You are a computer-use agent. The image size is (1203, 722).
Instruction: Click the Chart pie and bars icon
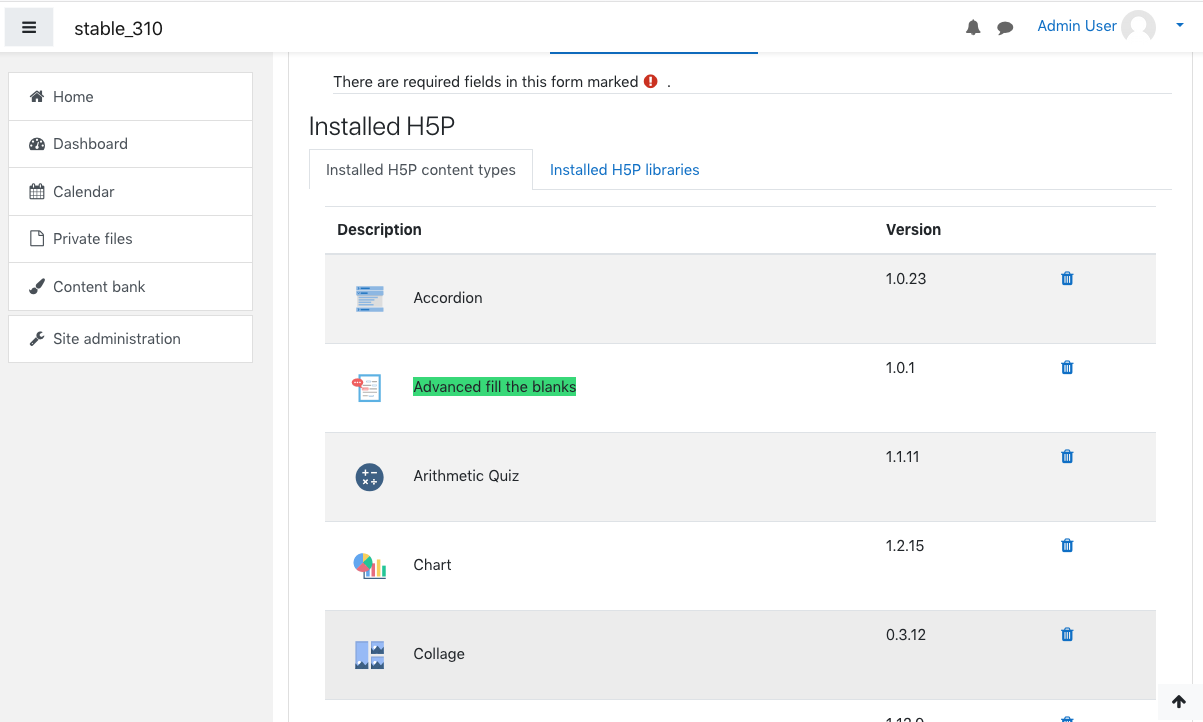370,565
